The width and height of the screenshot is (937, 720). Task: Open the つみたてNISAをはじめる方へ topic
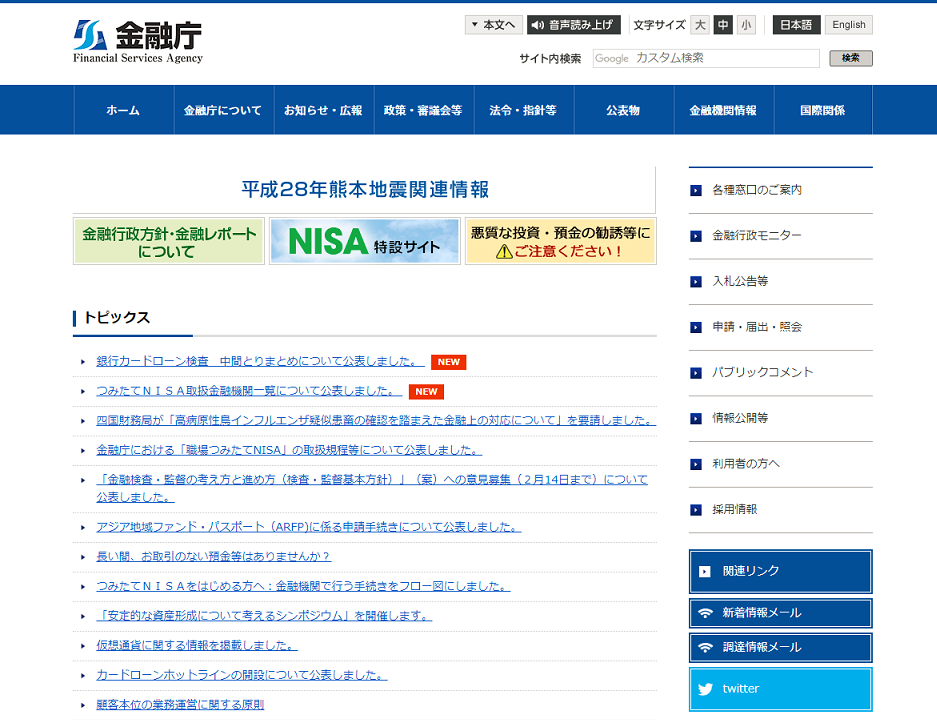tap(303, 587)
